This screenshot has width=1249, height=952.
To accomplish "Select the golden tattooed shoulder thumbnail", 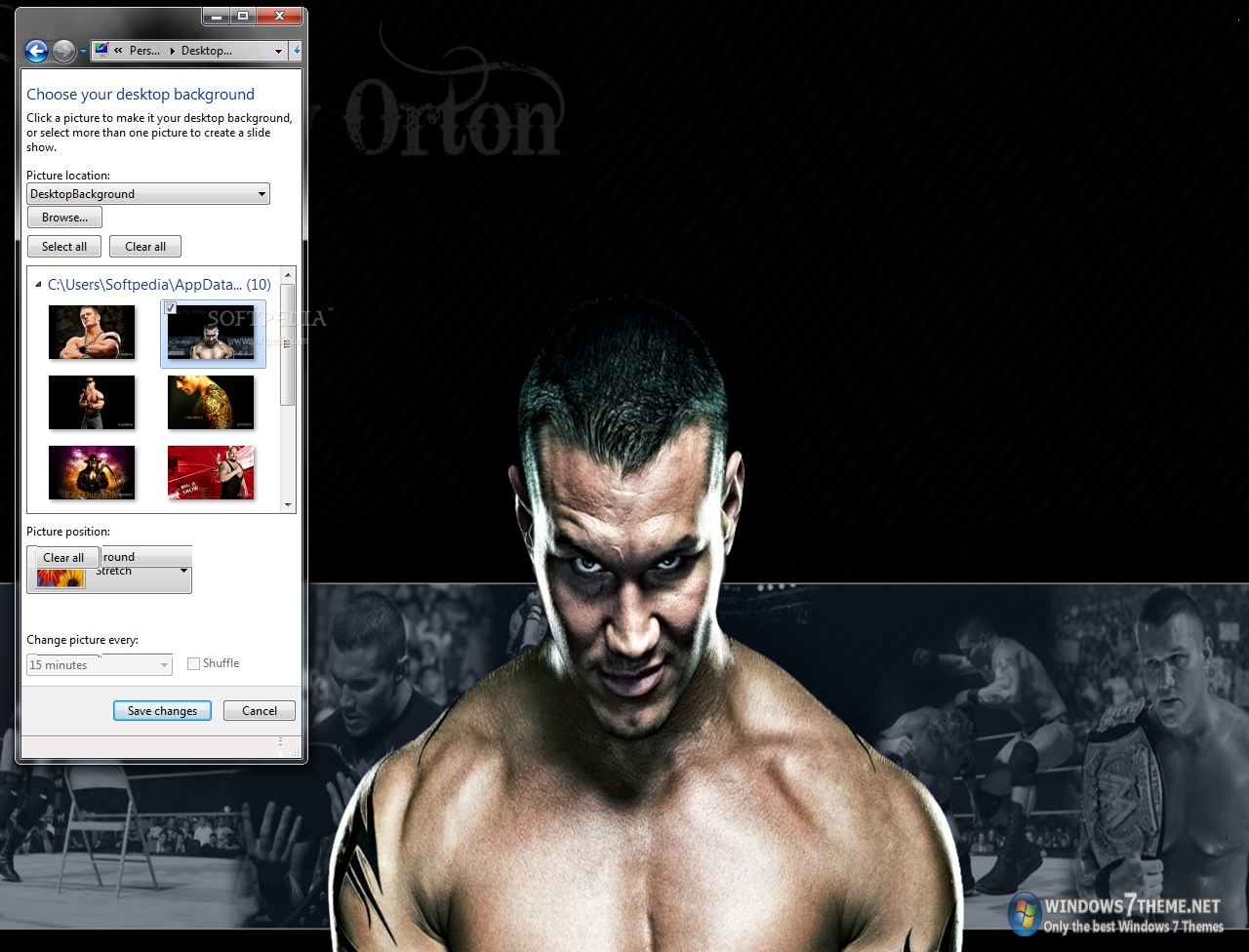I will pyautogui.click(x=211, y=402).
